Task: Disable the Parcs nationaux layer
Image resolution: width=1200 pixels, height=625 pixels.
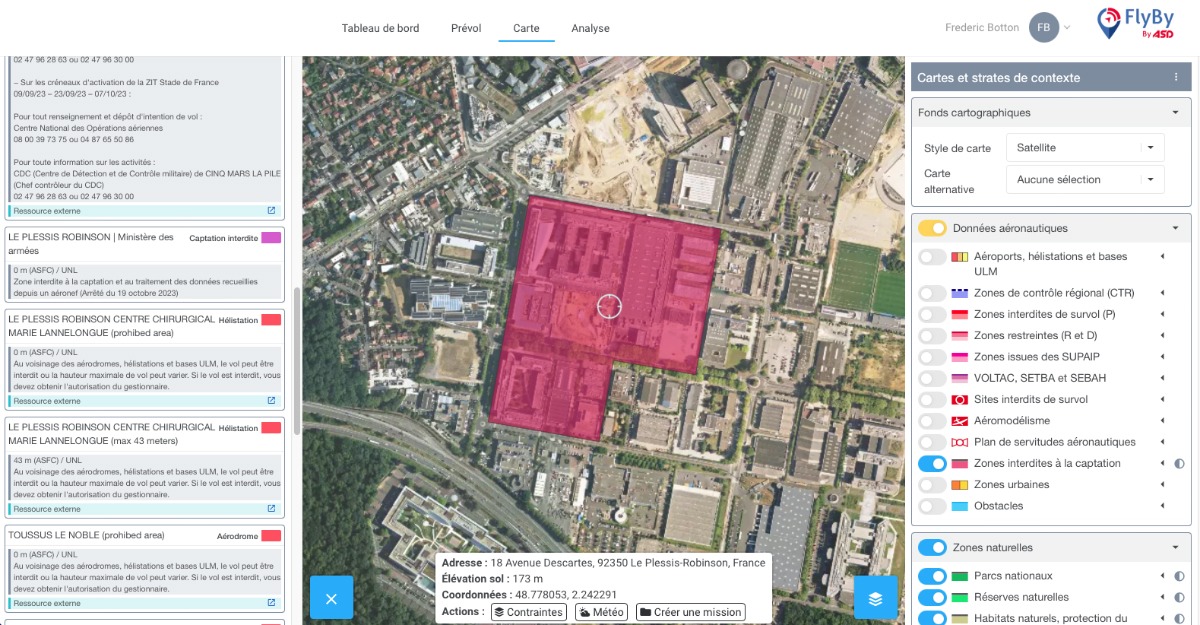Action: (x=932, y=576)
